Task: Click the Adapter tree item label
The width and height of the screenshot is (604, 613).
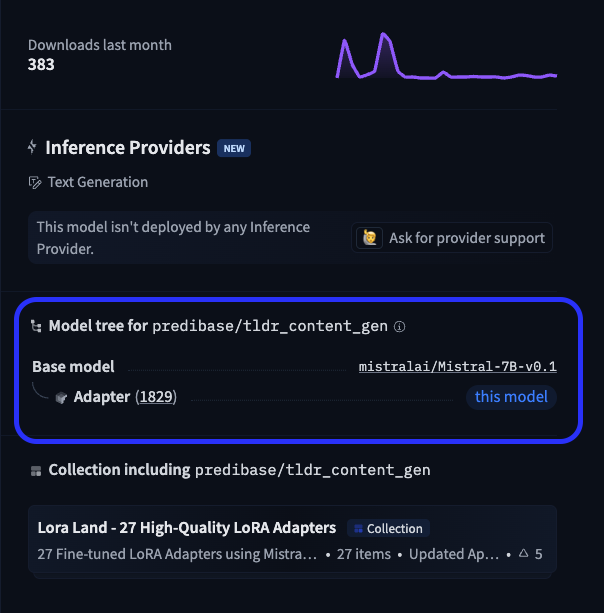Action: point(102,397)
